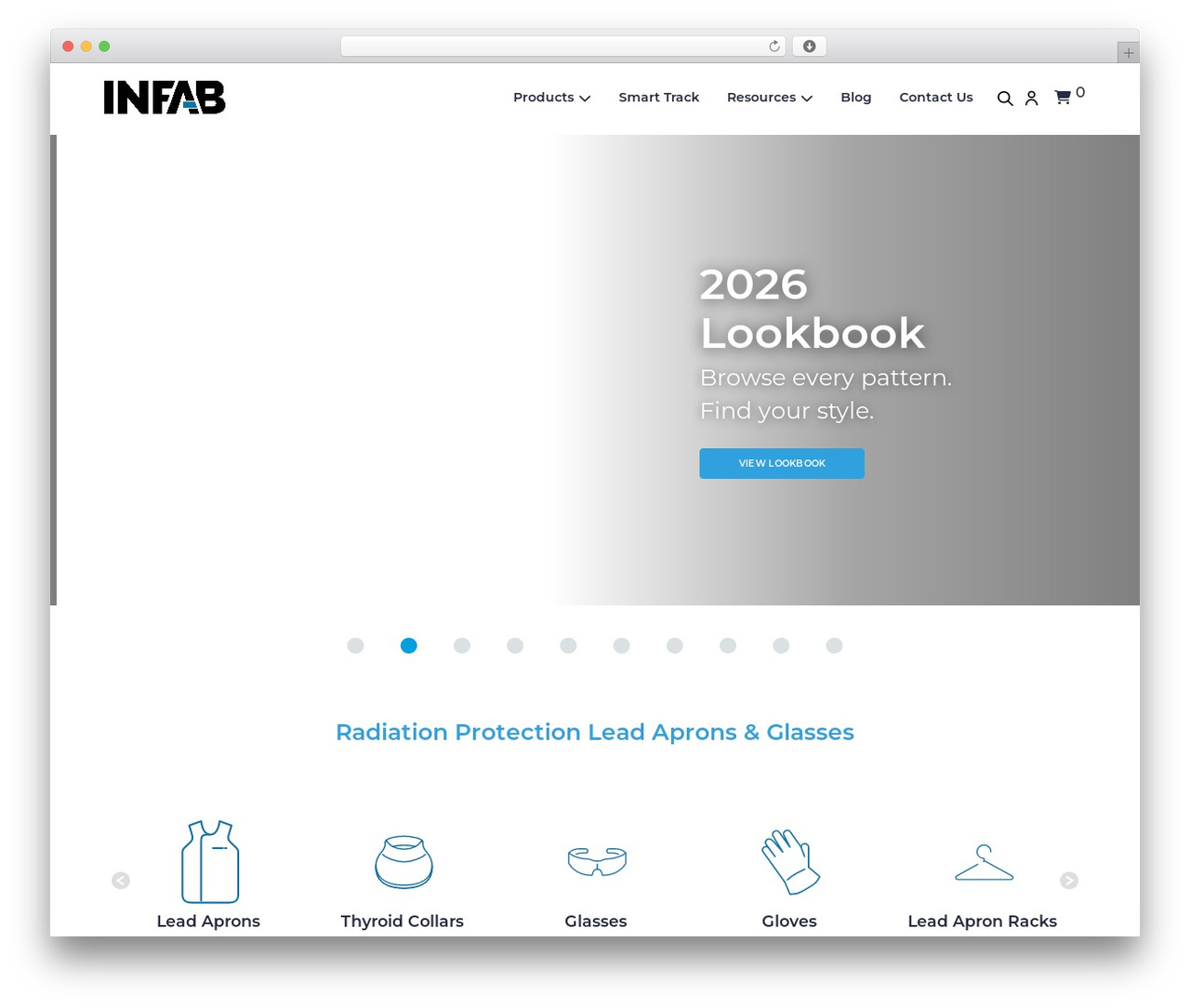Image resolution: width=1190 pixels, height=1008 pixels.
Task: Click the 2026 Lookbook heading
Action: pyautogui.click(x=813, y=309)
